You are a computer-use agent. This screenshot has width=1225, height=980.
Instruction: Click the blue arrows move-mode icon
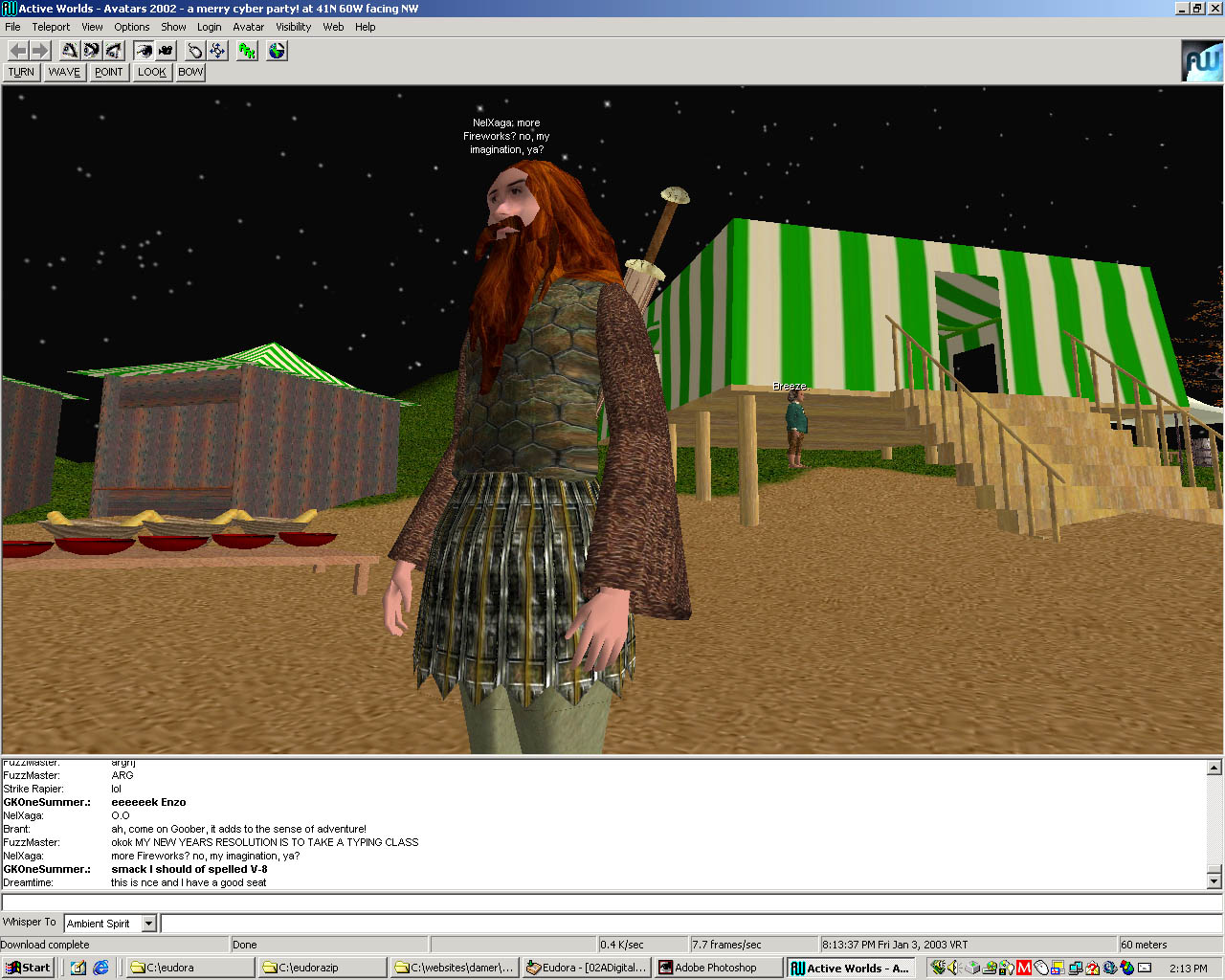coord(217,51)
